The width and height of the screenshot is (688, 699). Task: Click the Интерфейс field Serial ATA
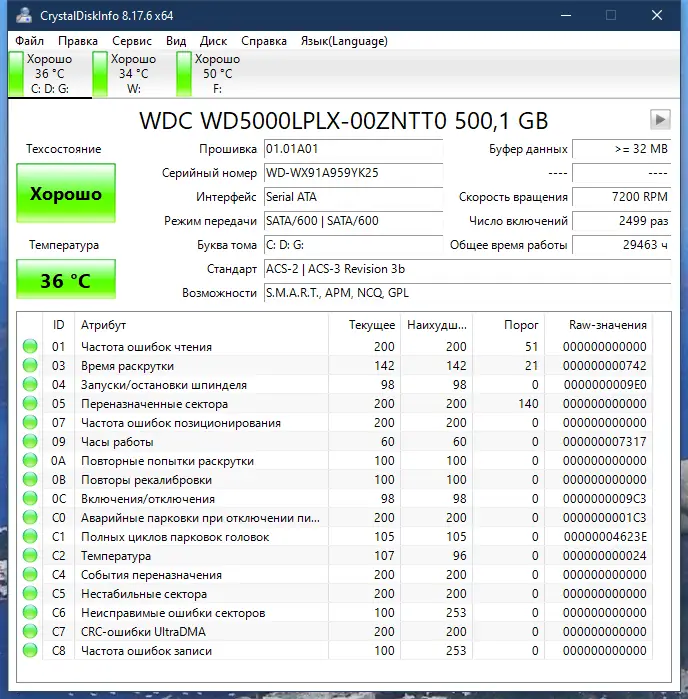pos(353,197)
